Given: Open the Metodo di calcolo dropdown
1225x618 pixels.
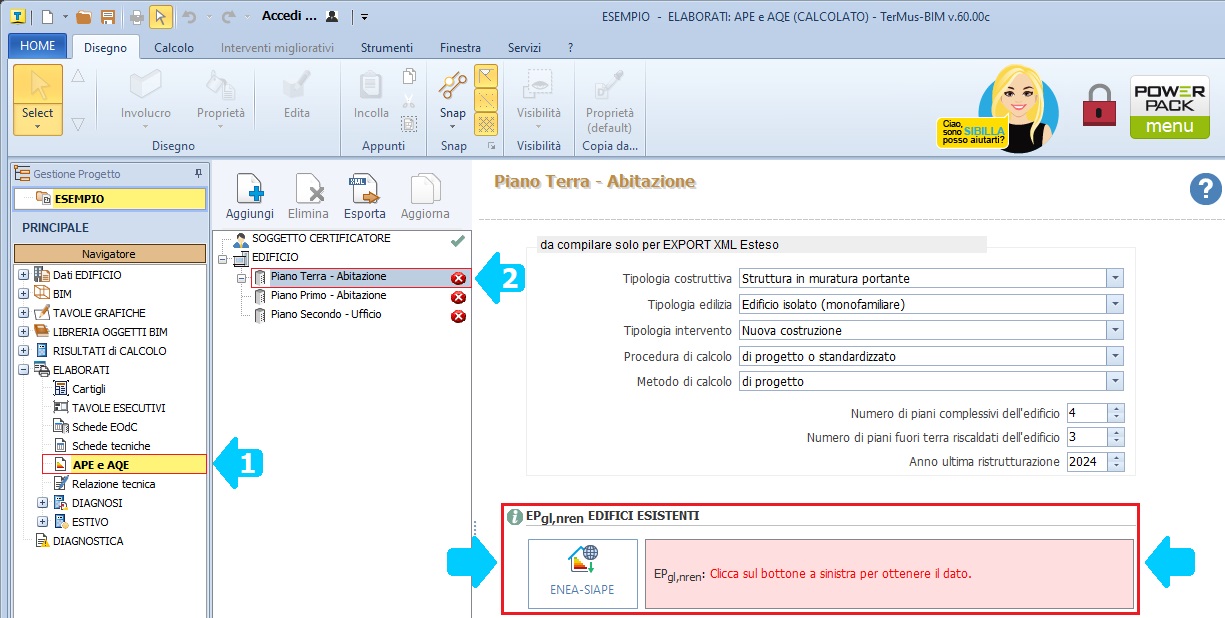Looking at the screenshot, I should pyautogui.click(x=1115, y=381).
